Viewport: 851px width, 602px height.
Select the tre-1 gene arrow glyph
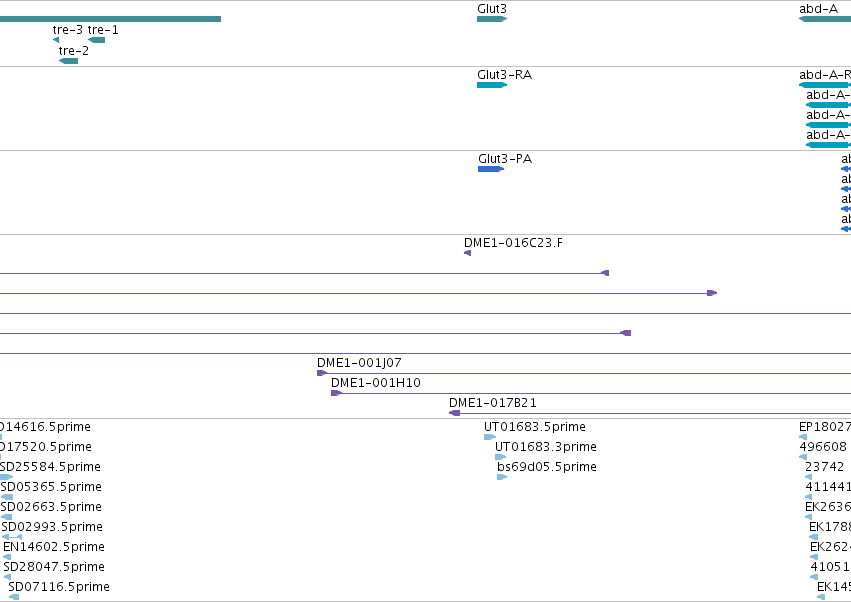point(96,40)
